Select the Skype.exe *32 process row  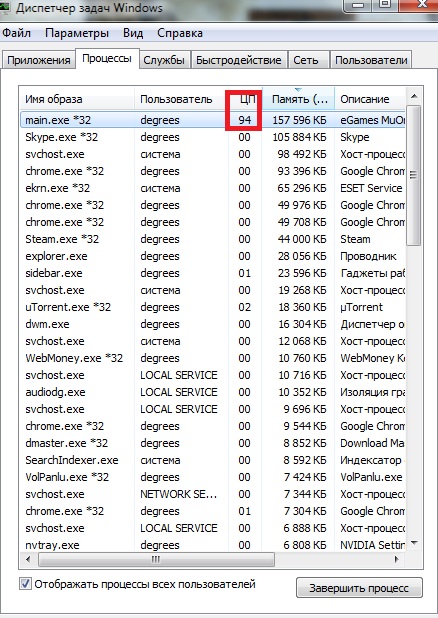pos(213,137)
